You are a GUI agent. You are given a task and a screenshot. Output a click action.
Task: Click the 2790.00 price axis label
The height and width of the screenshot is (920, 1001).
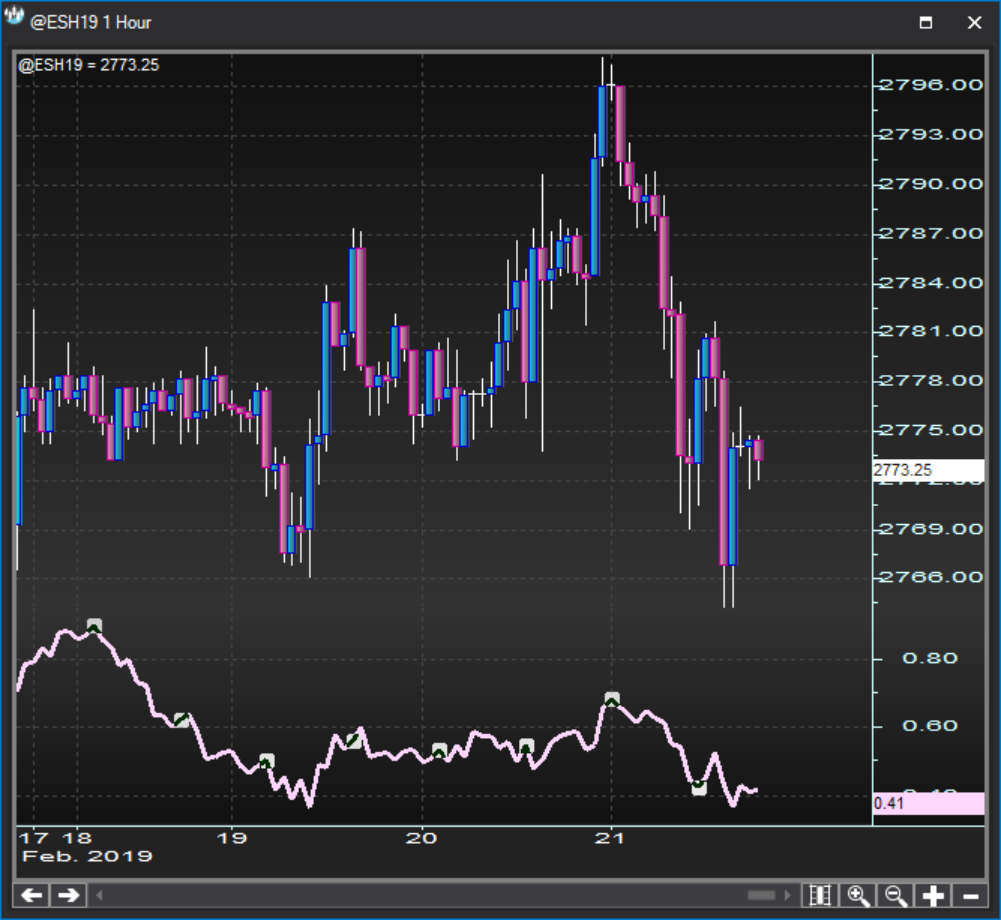[x=931, y=185]
